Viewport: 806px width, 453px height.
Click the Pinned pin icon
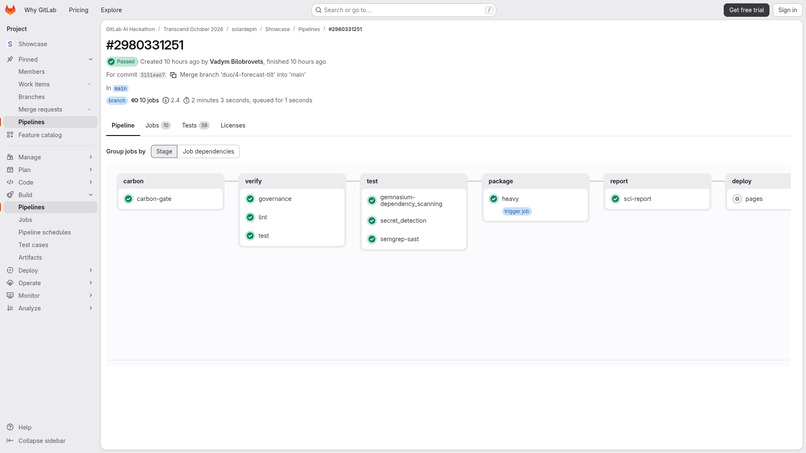point(10,60)
